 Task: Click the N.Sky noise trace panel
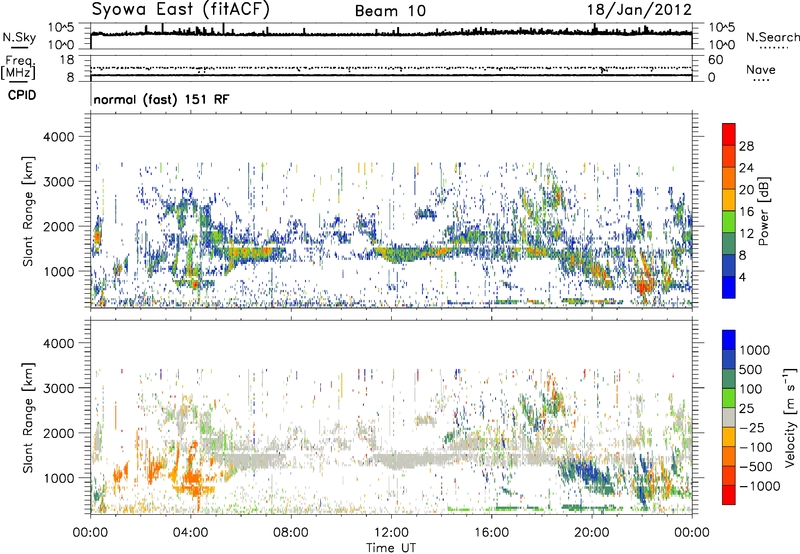tap(391, 36)
